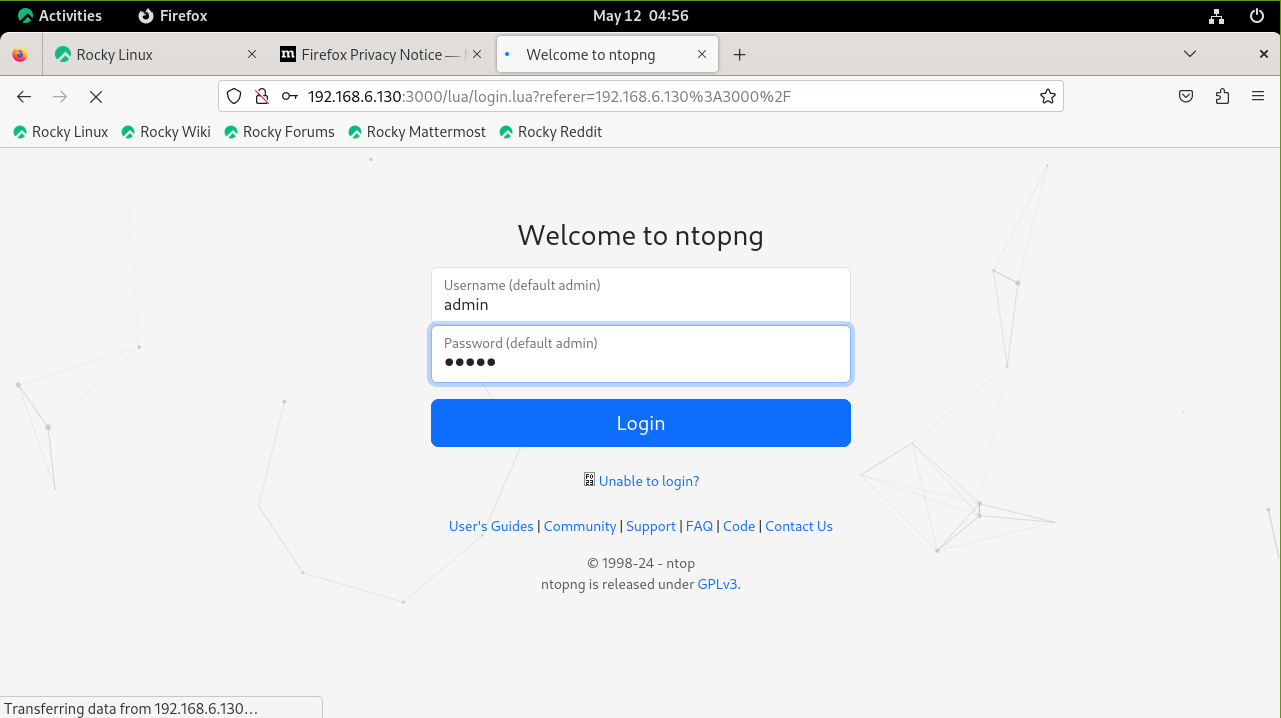Screen dimensions: 1281x718
Task: Click the Unable to login? link
Action: 649,481
